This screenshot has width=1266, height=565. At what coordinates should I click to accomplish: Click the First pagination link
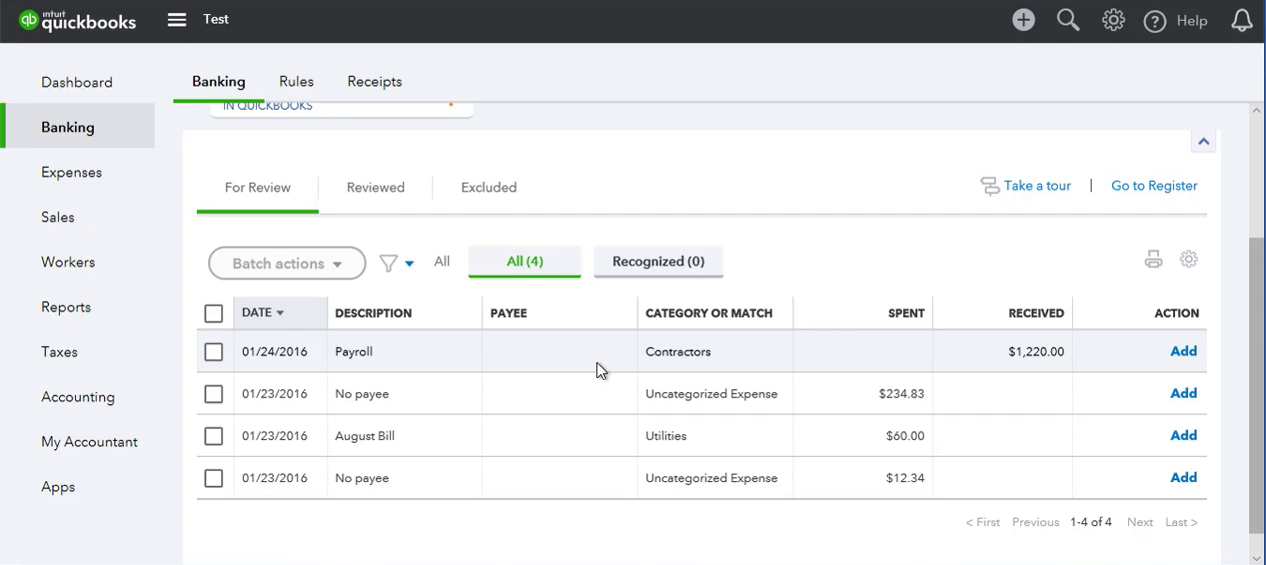[x=982, y=522]
